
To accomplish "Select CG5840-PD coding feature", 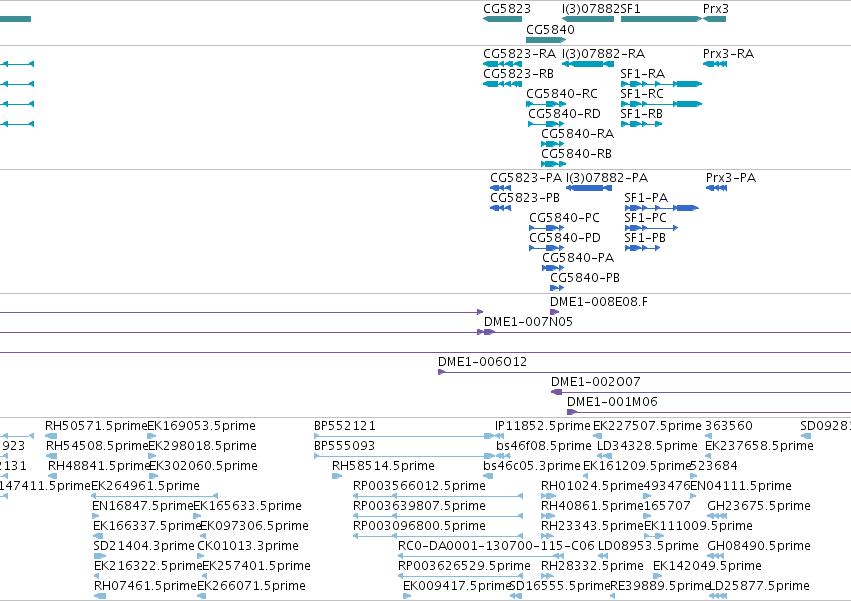I will coord(564,238).
